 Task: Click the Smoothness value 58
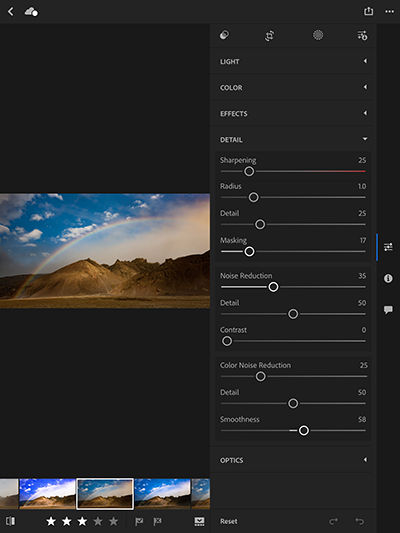pyautogui.click(x=362, y=419)
